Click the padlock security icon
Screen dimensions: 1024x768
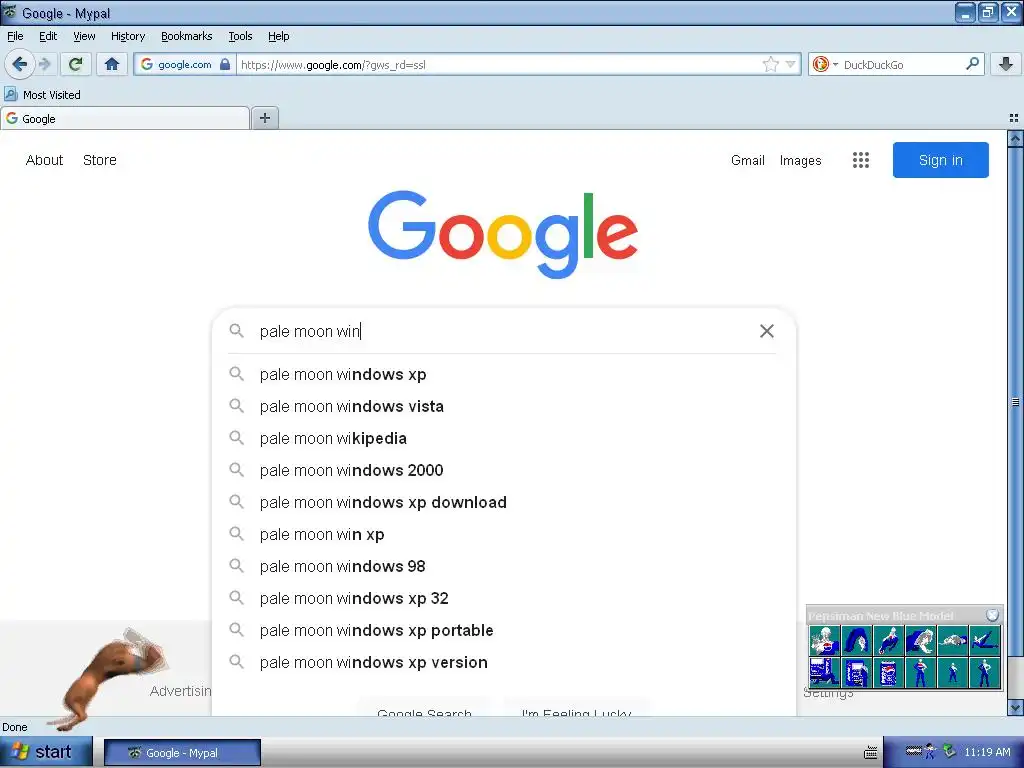(225, 64)
